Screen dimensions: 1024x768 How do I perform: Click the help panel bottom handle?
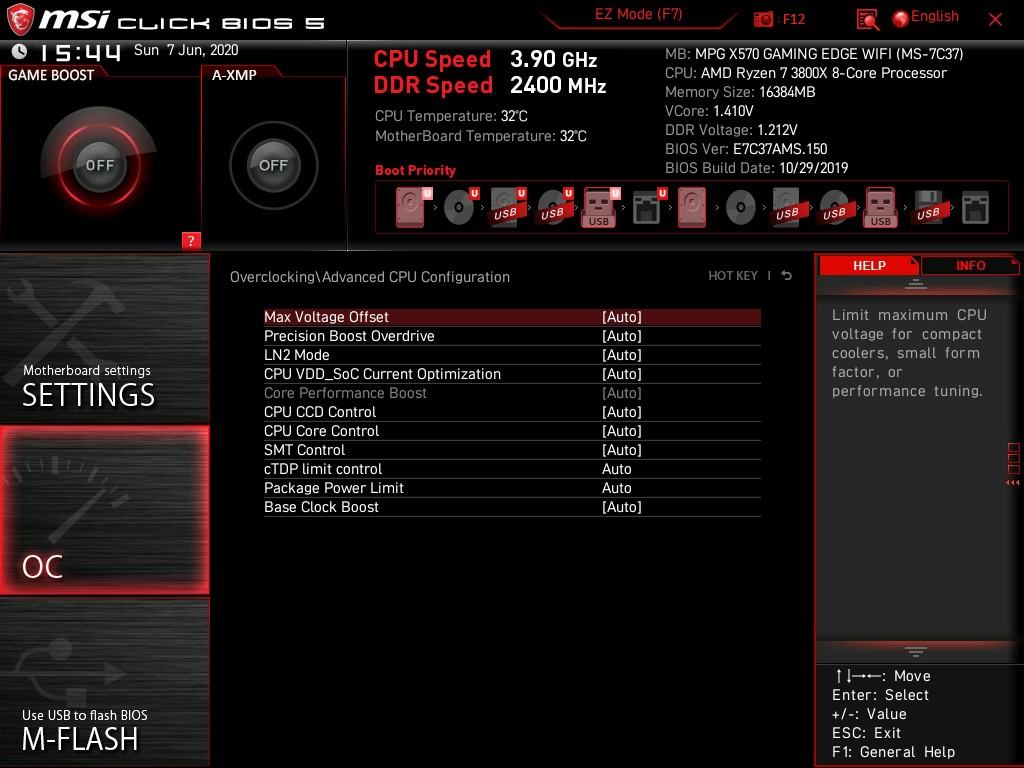pyautogui.click(x=916, y=651)
